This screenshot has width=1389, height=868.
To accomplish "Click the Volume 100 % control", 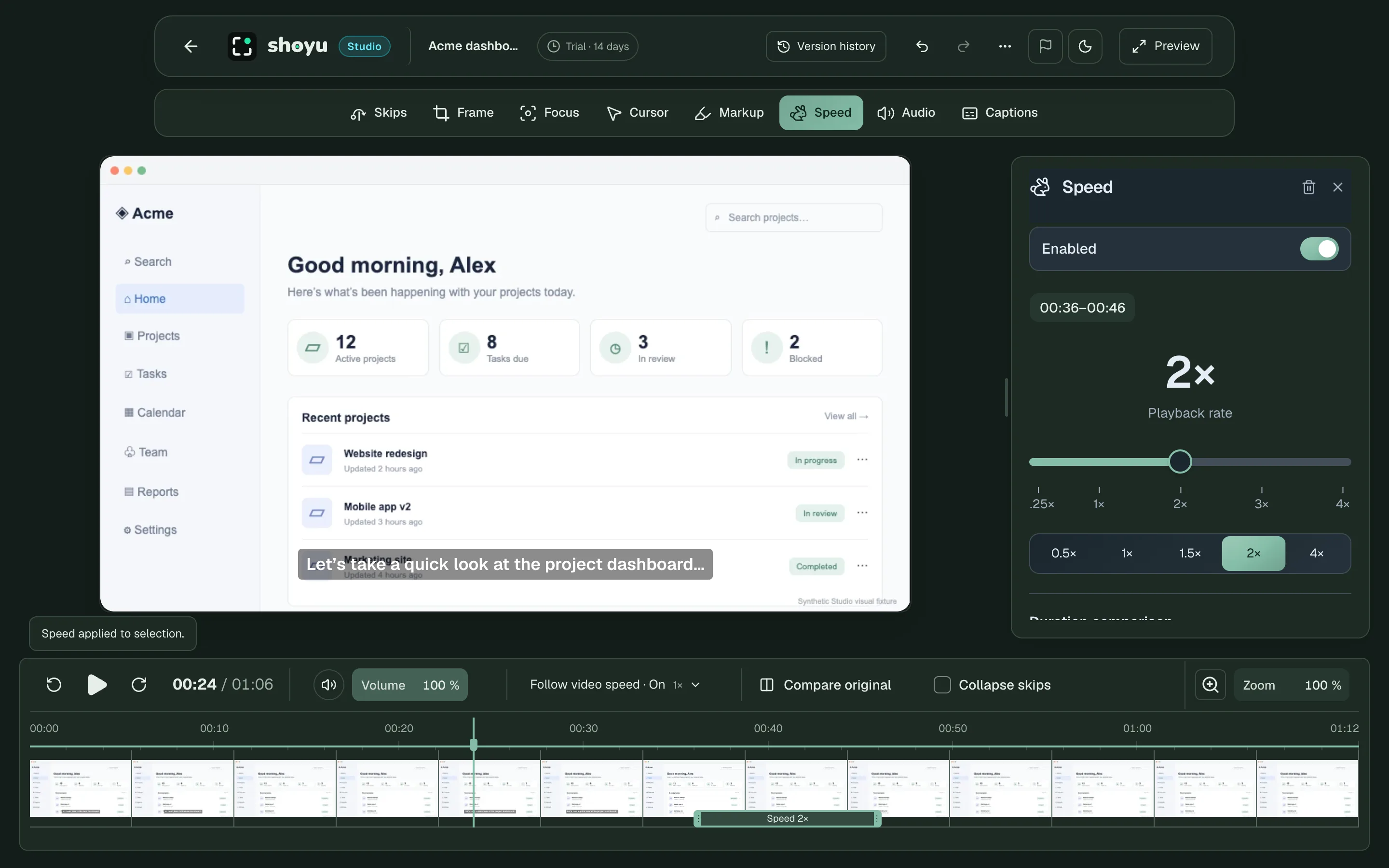I will tap(410, 684).
